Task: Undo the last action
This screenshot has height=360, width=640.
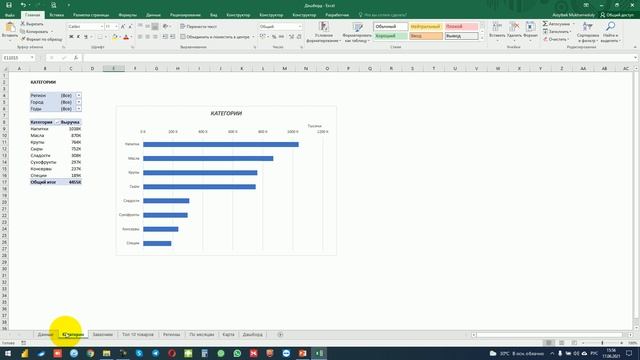Action: pos(23,5)
